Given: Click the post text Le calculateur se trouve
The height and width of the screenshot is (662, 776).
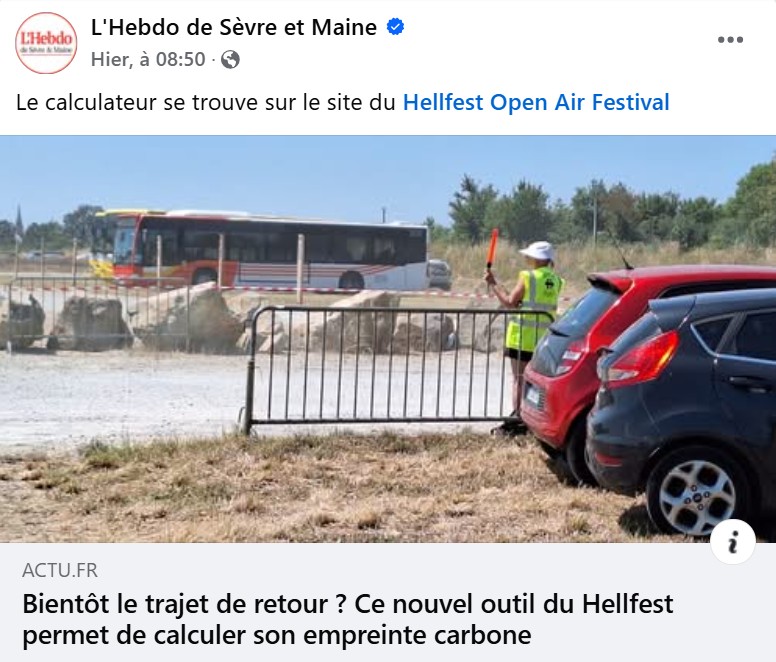Looking at the screenshot, I should coord(206,103).
